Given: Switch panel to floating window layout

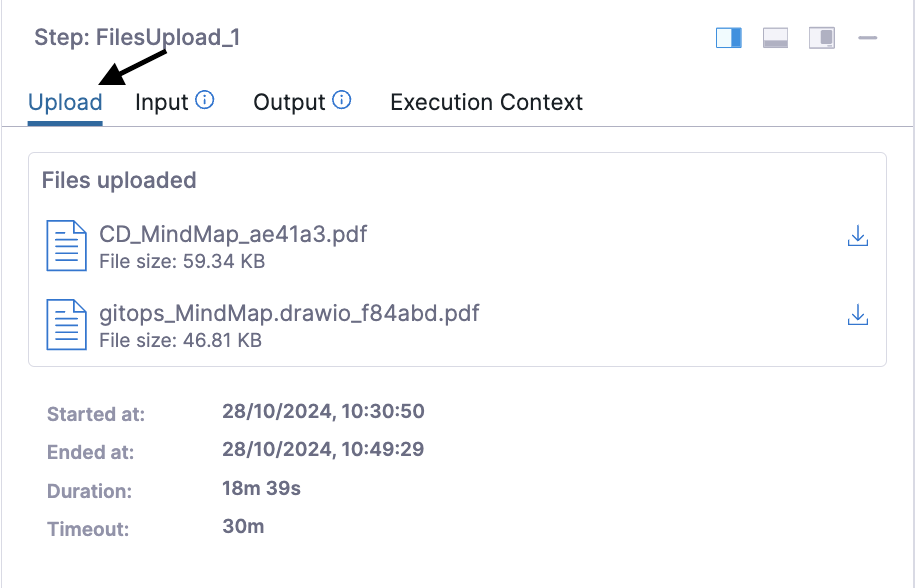Looking at the screenshot, I should tap(821, 38).
